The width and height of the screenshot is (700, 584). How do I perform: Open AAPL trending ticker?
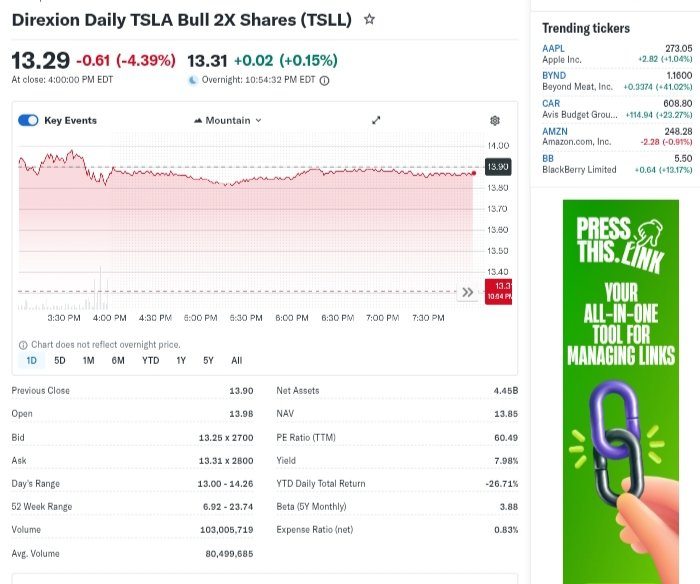click(553, 48)
